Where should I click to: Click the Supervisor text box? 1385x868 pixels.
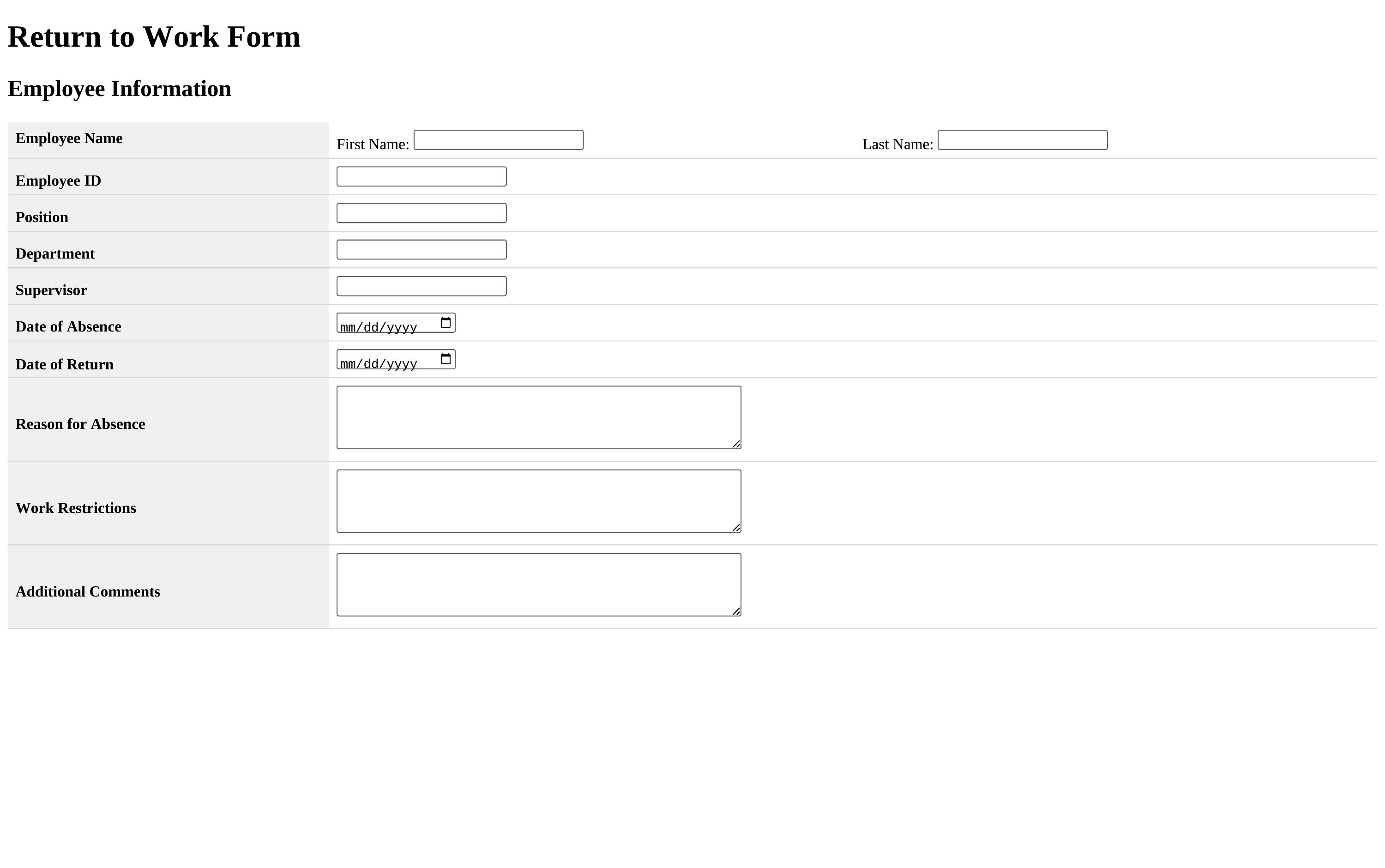click(x=422, y=286)
